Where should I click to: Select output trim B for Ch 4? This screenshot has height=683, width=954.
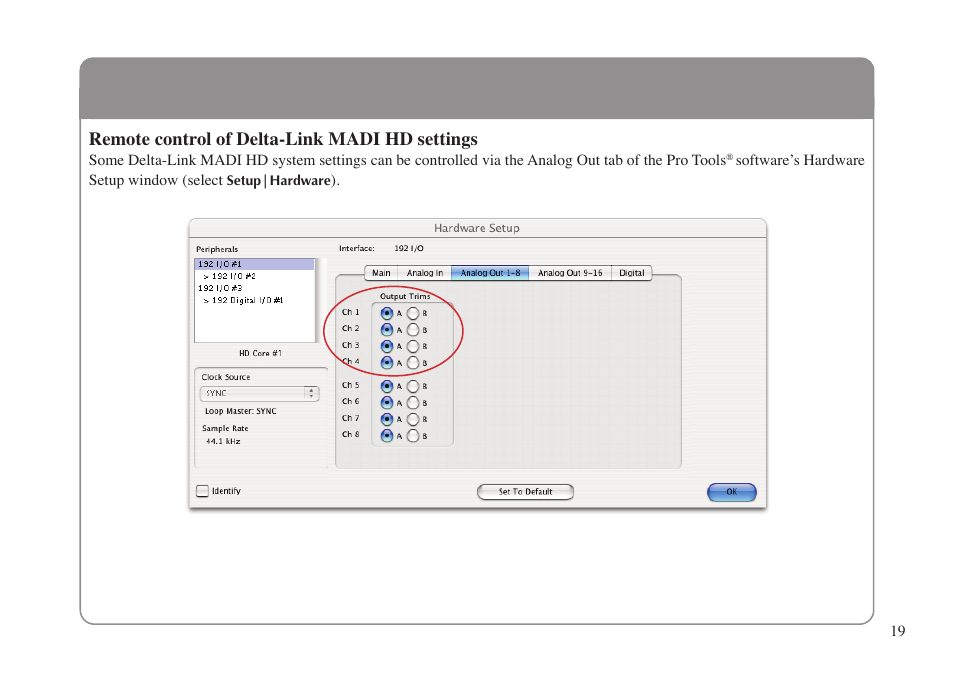click(x=413, y=362)
